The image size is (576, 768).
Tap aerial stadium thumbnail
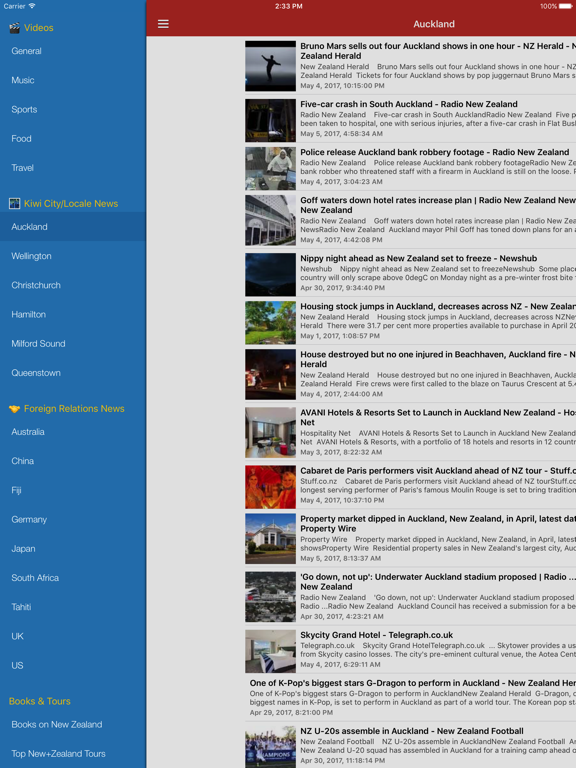pyautogui.click(x=270, y=597)
